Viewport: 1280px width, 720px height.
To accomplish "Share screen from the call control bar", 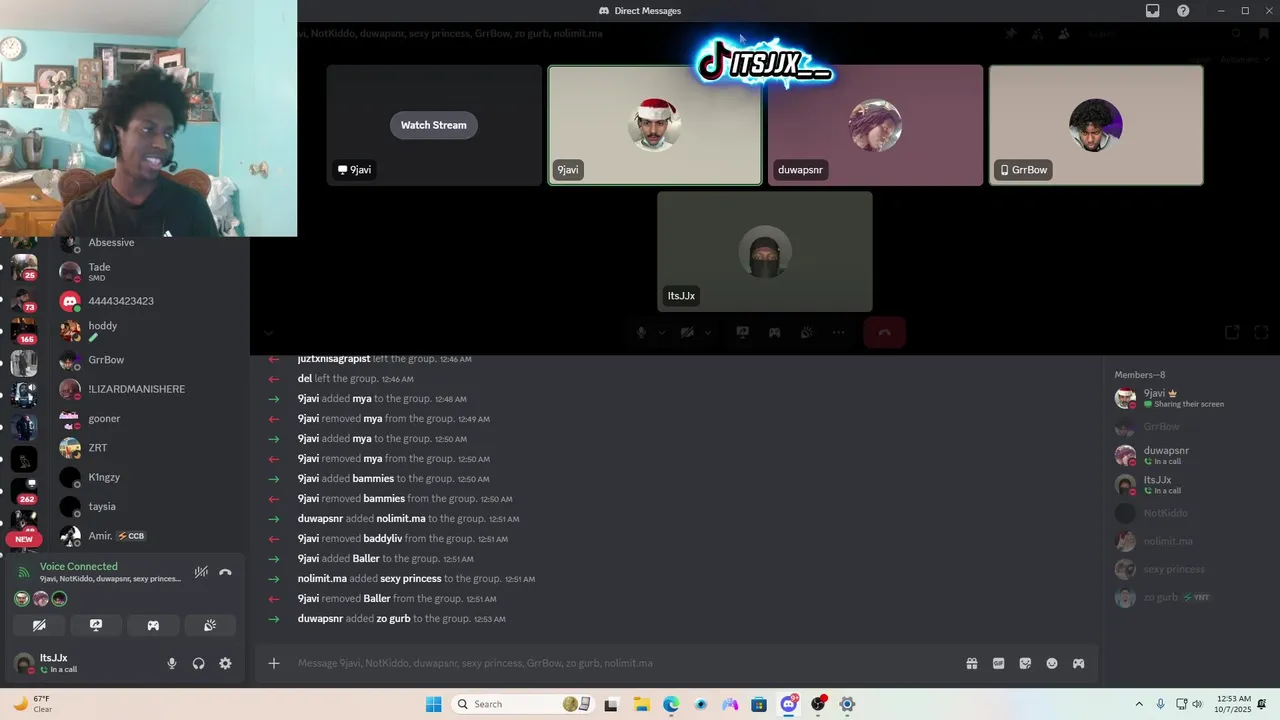I will click(742, 333).
